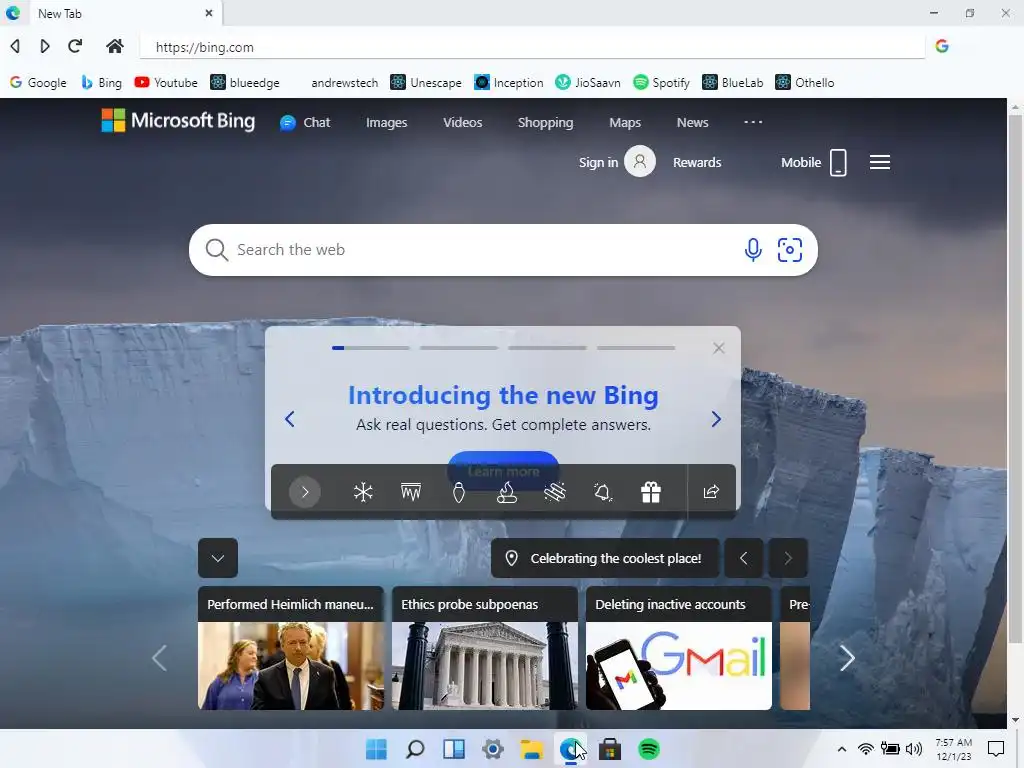The height and width of the screenshot is (768, 1024).
Task: Open Performed Heimlich maneuver news card
Action: point(291,648)
